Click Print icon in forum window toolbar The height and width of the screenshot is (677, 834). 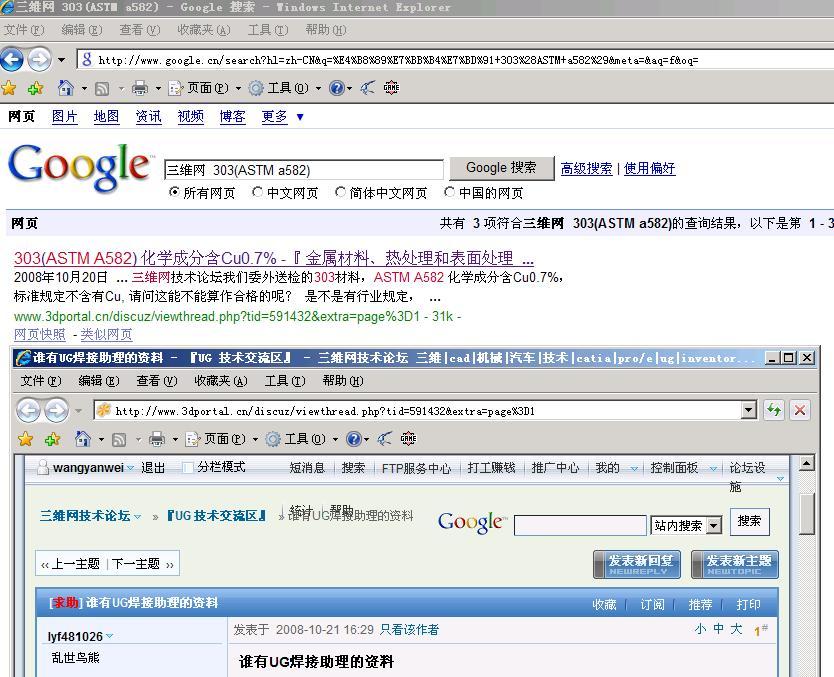157,439
